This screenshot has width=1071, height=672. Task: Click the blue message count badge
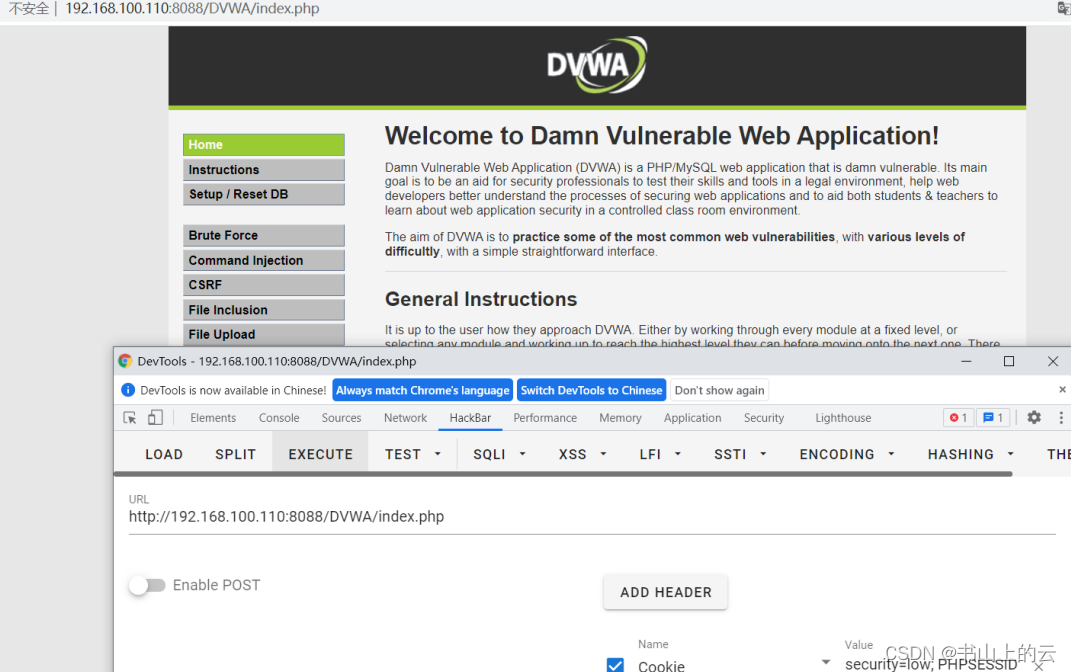(x=993, y=417)
